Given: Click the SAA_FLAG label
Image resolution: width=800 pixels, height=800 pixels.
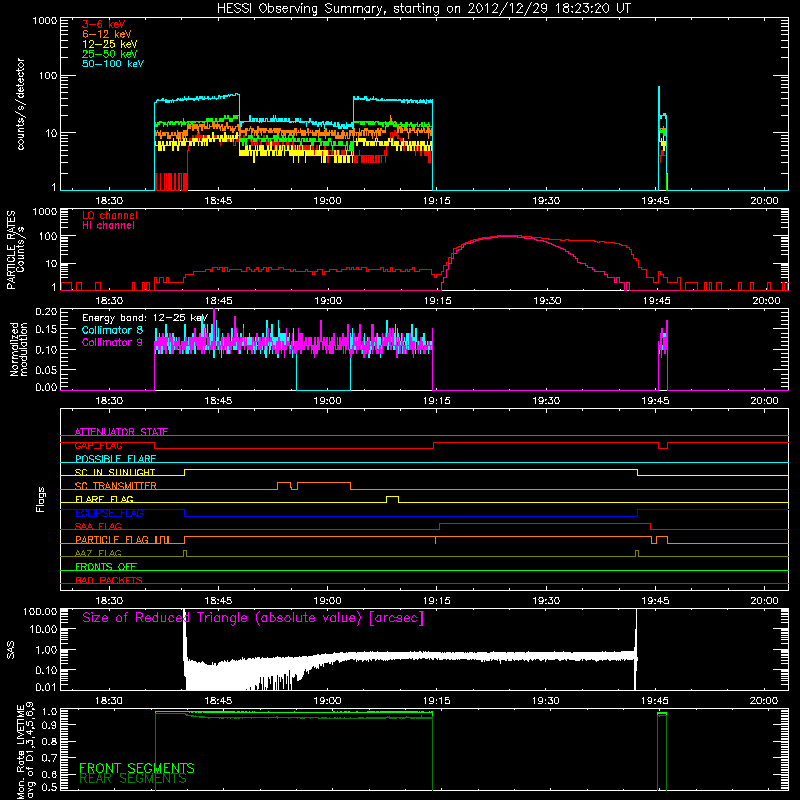Looking at the screenshot, I should click(x=98, y=526).
